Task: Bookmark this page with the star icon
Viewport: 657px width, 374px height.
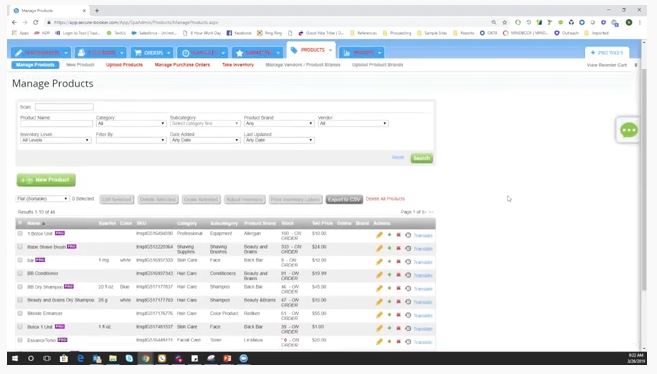Action: click(x=504, y=22)
